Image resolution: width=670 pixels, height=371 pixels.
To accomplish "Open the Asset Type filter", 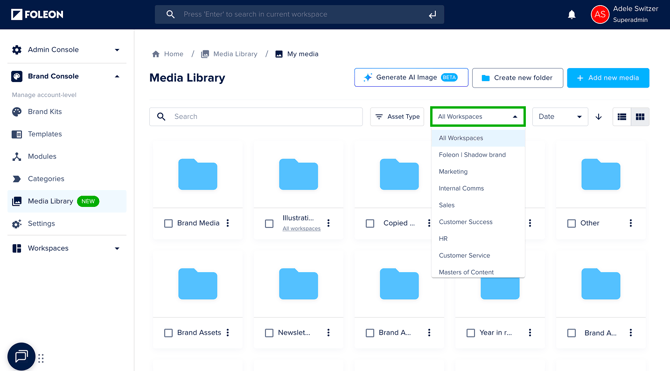I will click(397, 117).
